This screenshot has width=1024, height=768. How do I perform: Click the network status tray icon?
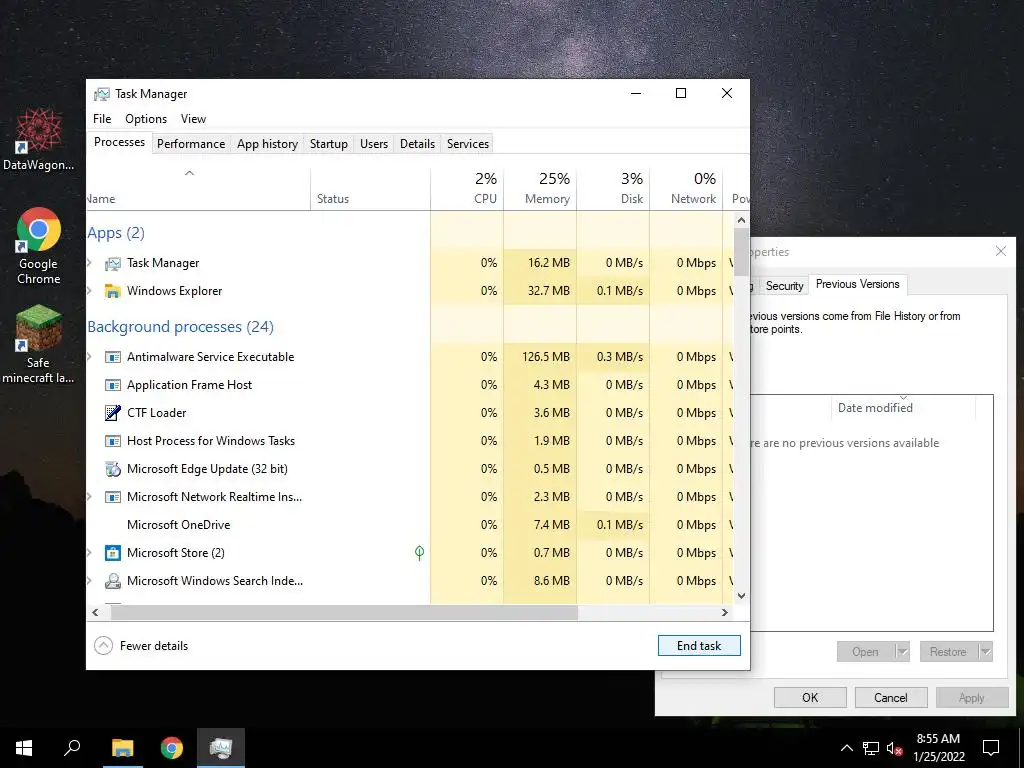click(x=871, y=748)
